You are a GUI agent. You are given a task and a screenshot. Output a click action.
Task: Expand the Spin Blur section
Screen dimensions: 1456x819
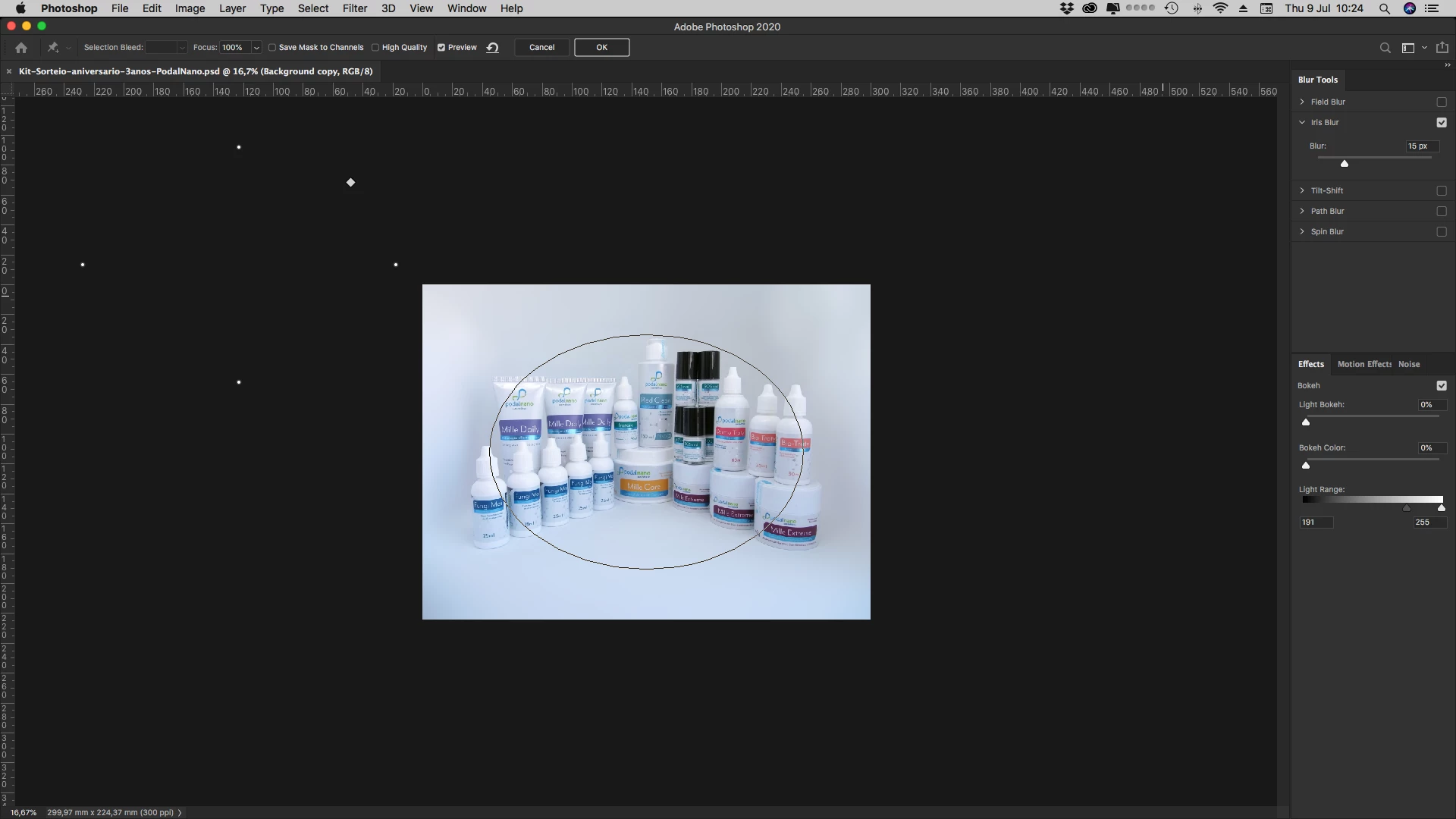click(x=1302, y=232)
